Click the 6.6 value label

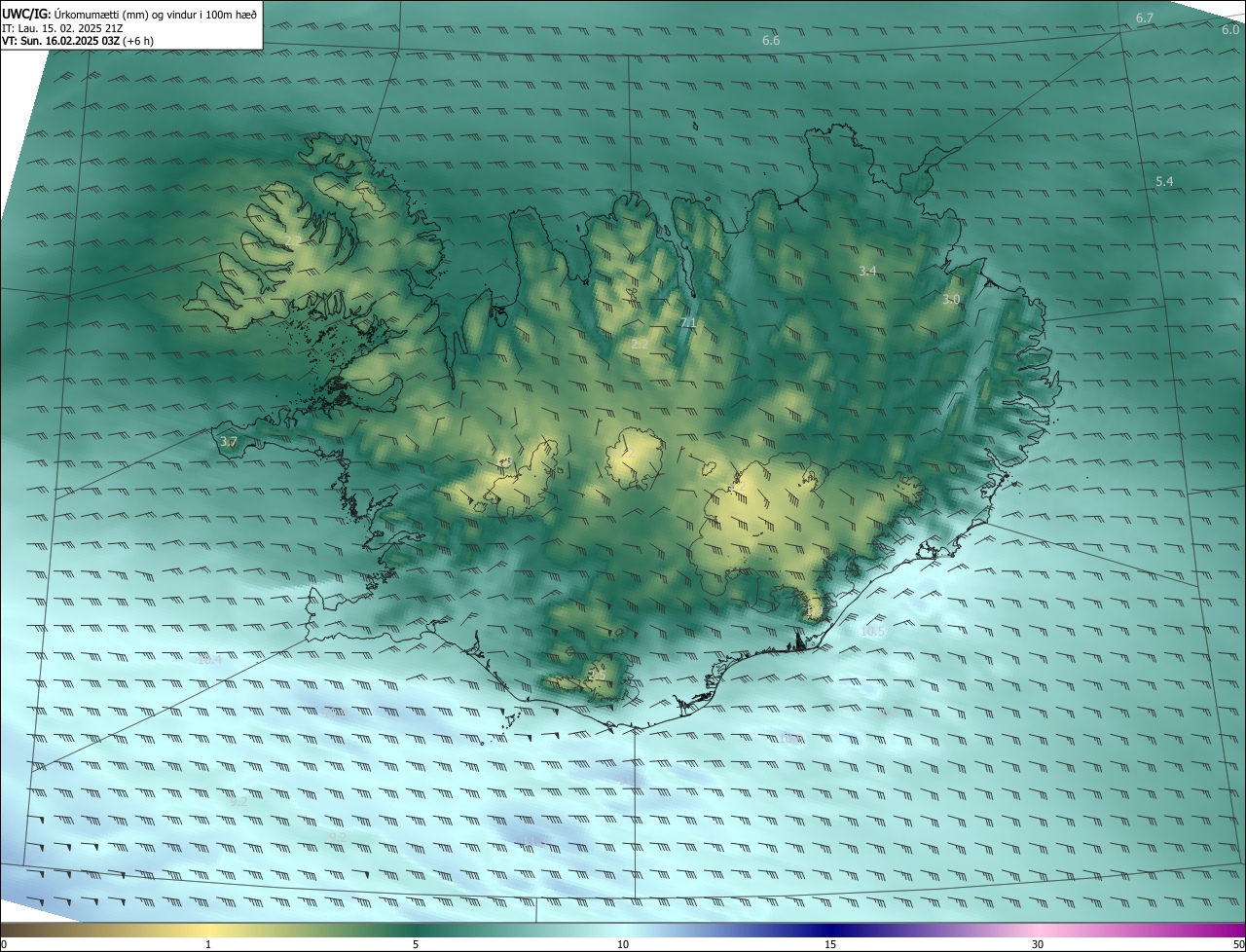(771, 41)
